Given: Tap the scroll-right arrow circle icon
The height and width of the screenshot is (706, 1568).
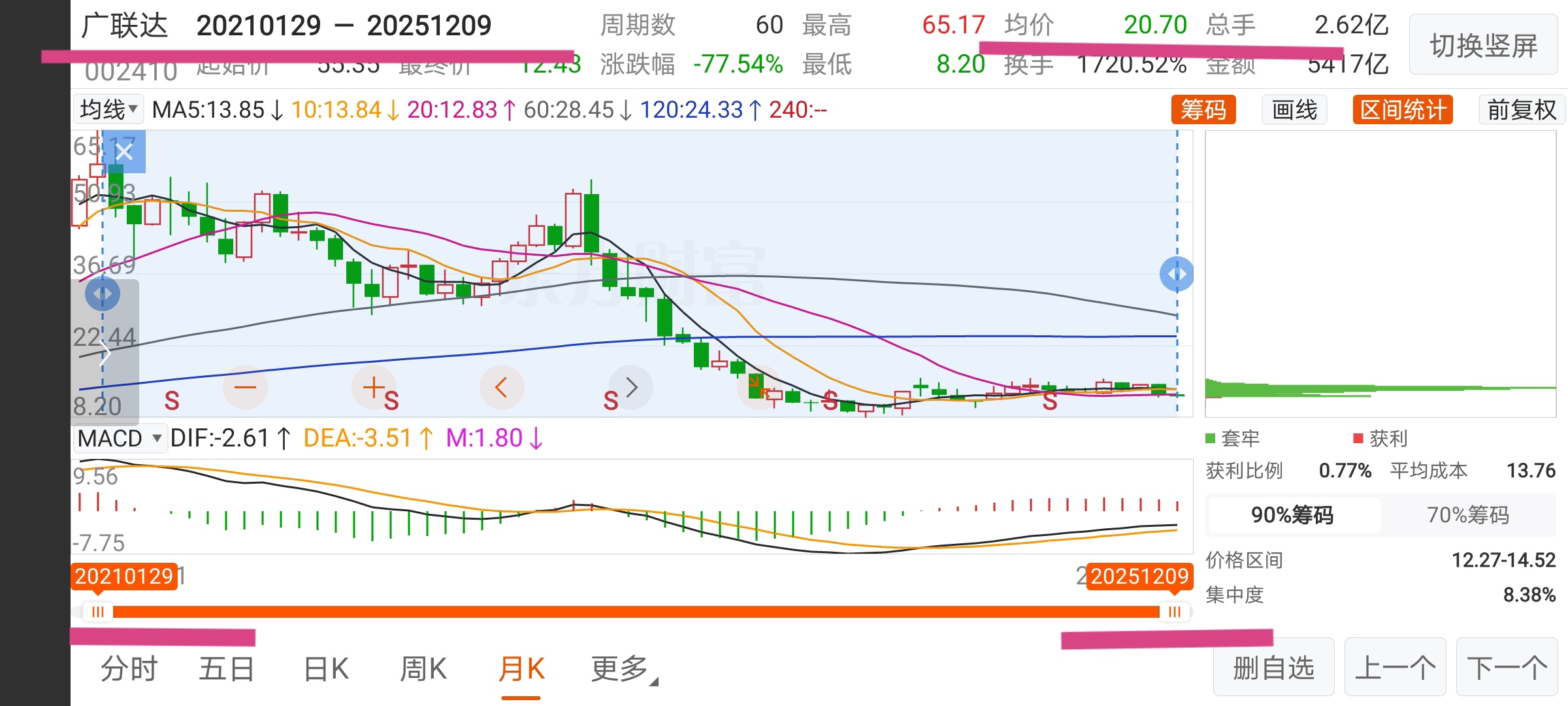Looking at the screenshot, I should [x=630, y=388].
